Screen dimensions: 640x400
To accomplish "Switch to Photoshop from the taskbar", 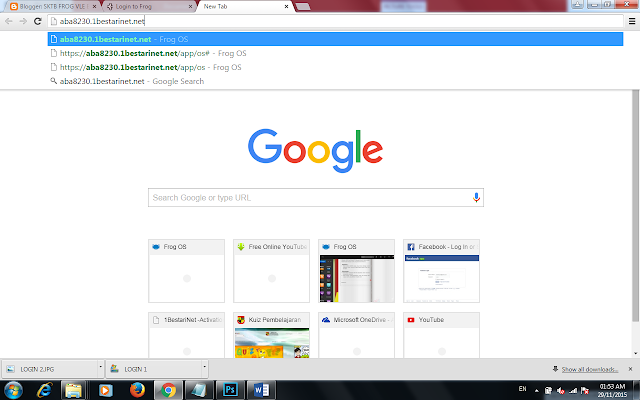I will pos(230,391).
